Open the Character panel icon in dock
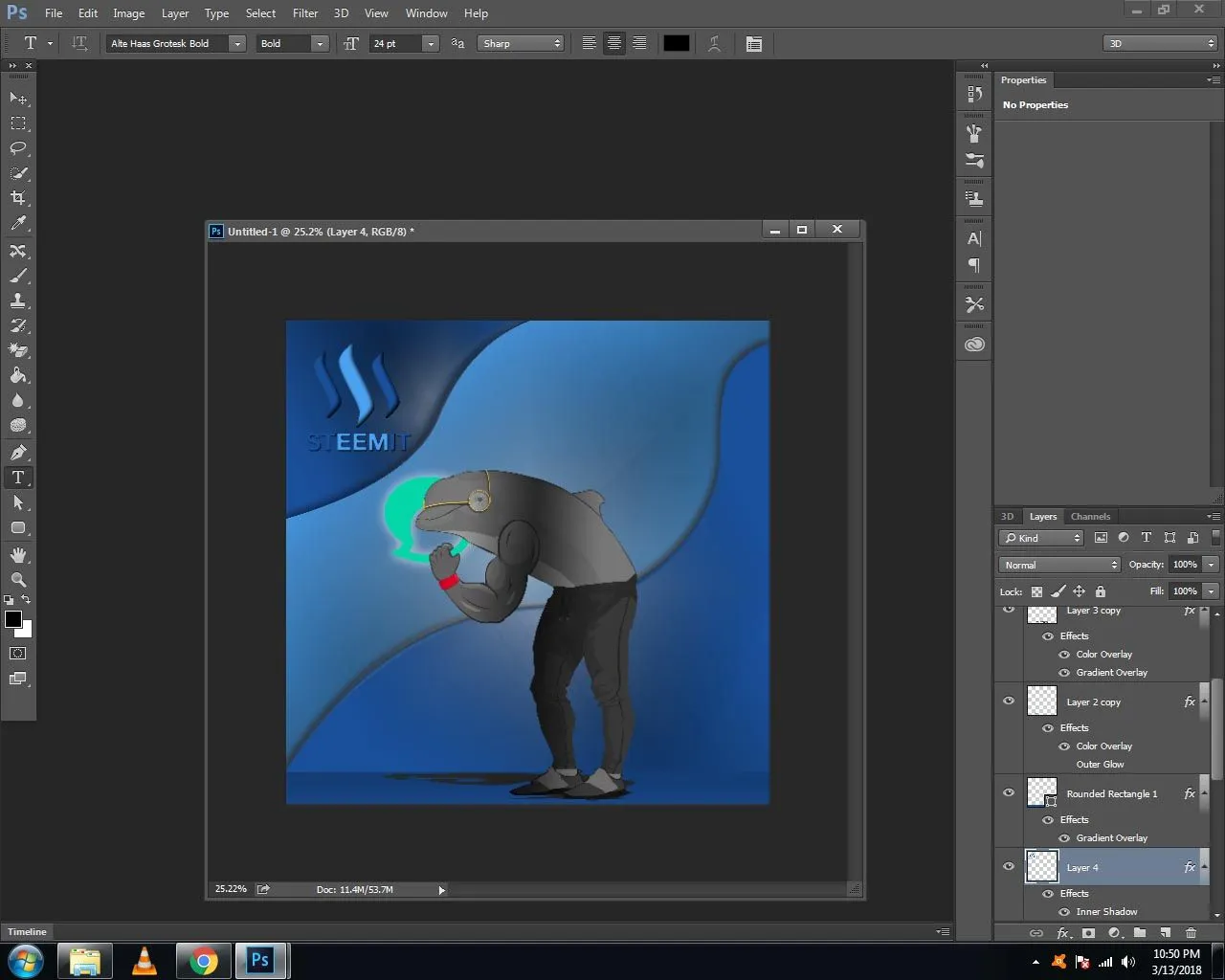Image resolution: width=1225 pixels, height=980 pixels. [974, 239]
